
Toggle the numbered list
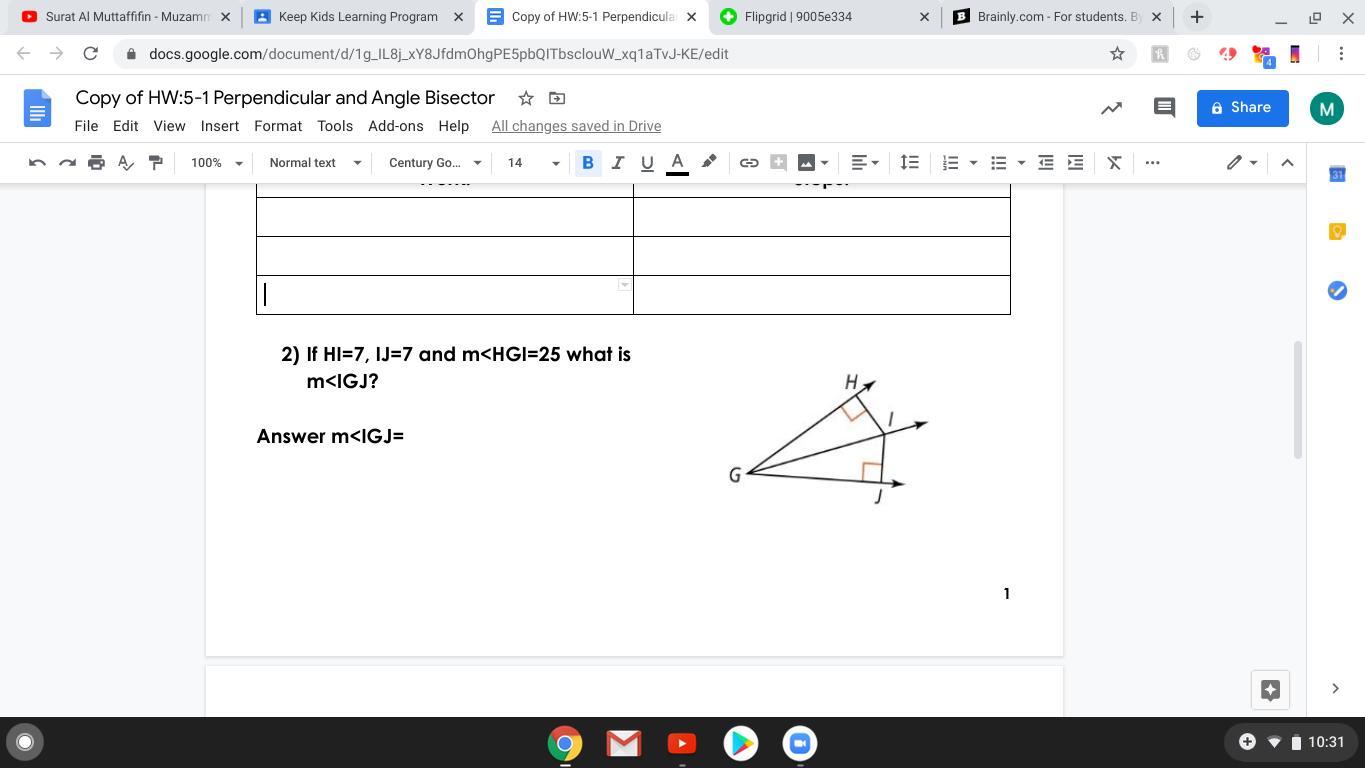point(950,163)
